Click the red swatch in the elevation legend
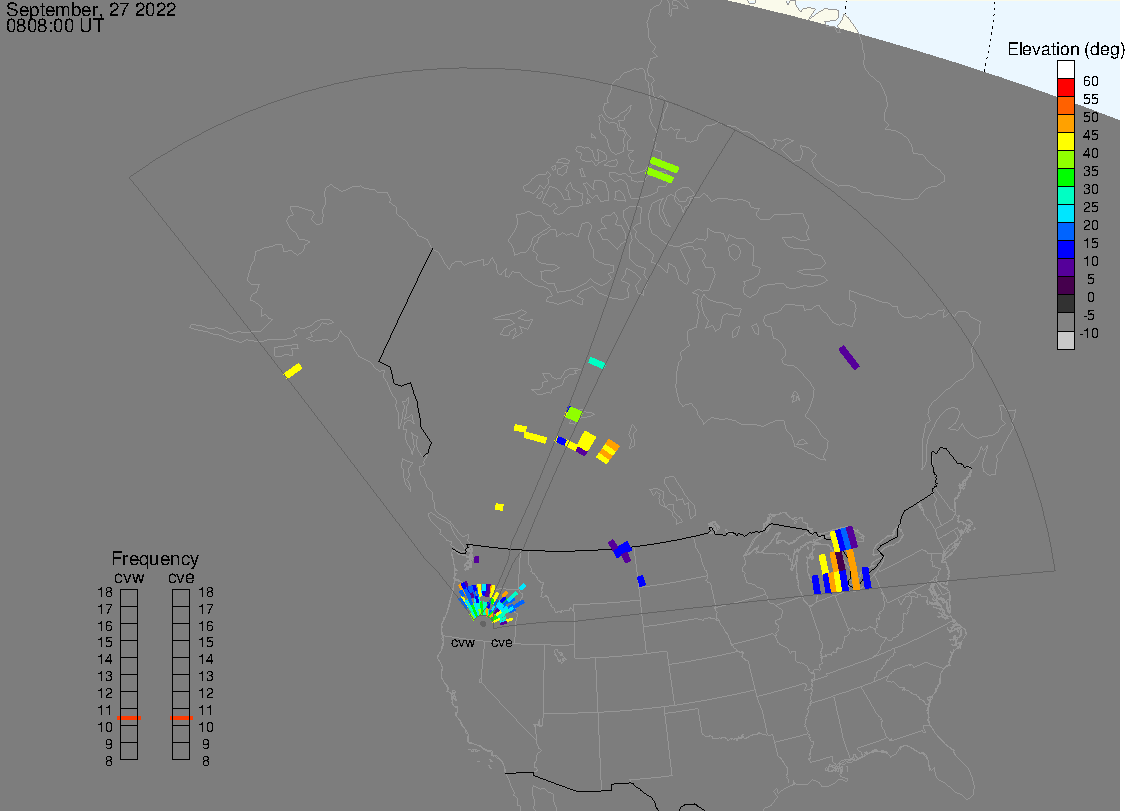1125x811 pixels. pyautogui.click(x=1065, y=88)
